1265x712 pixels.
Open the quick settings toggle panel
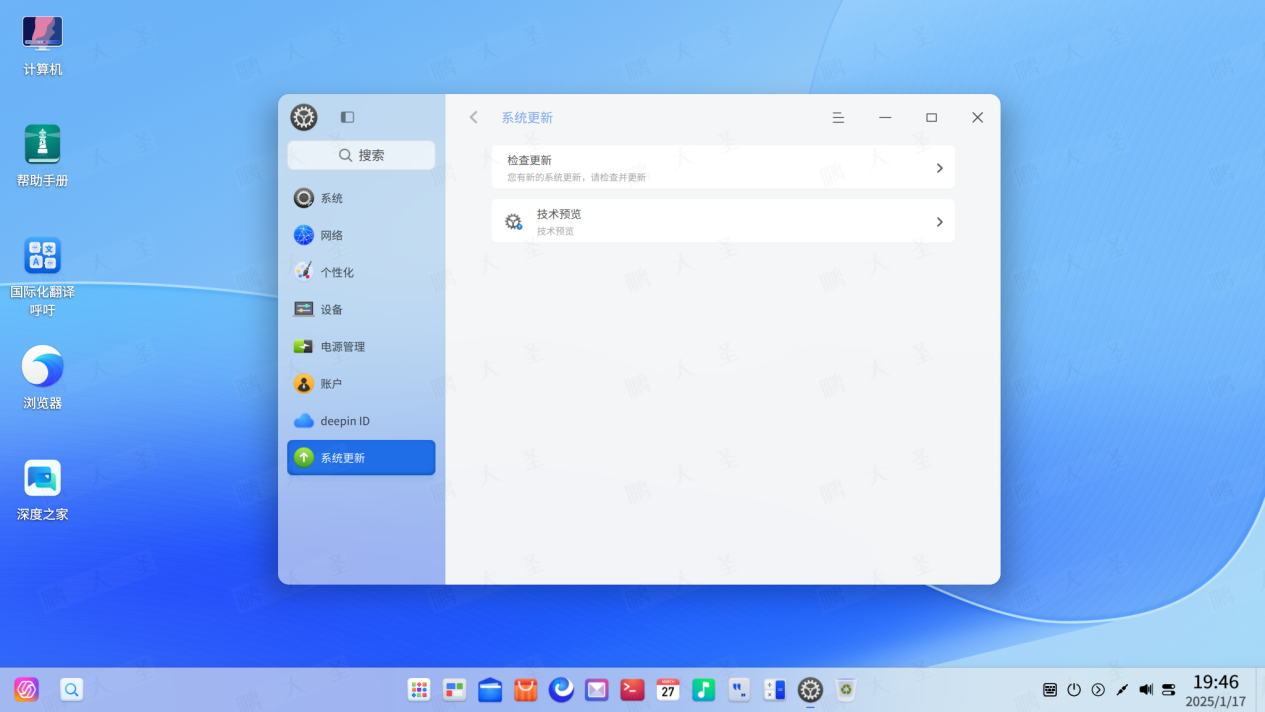[x=1169, y=689]
